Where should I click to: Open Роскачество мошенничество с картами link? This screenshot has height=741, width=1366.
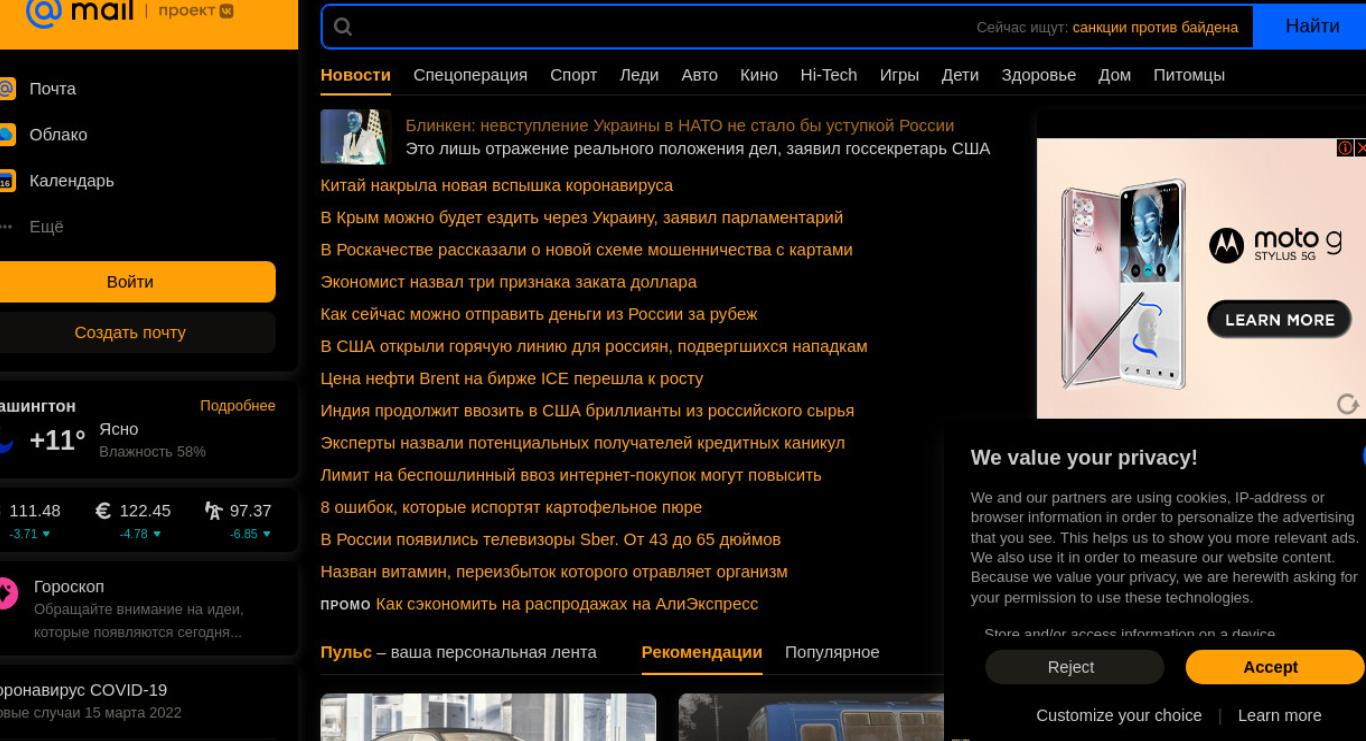[587, 249]
